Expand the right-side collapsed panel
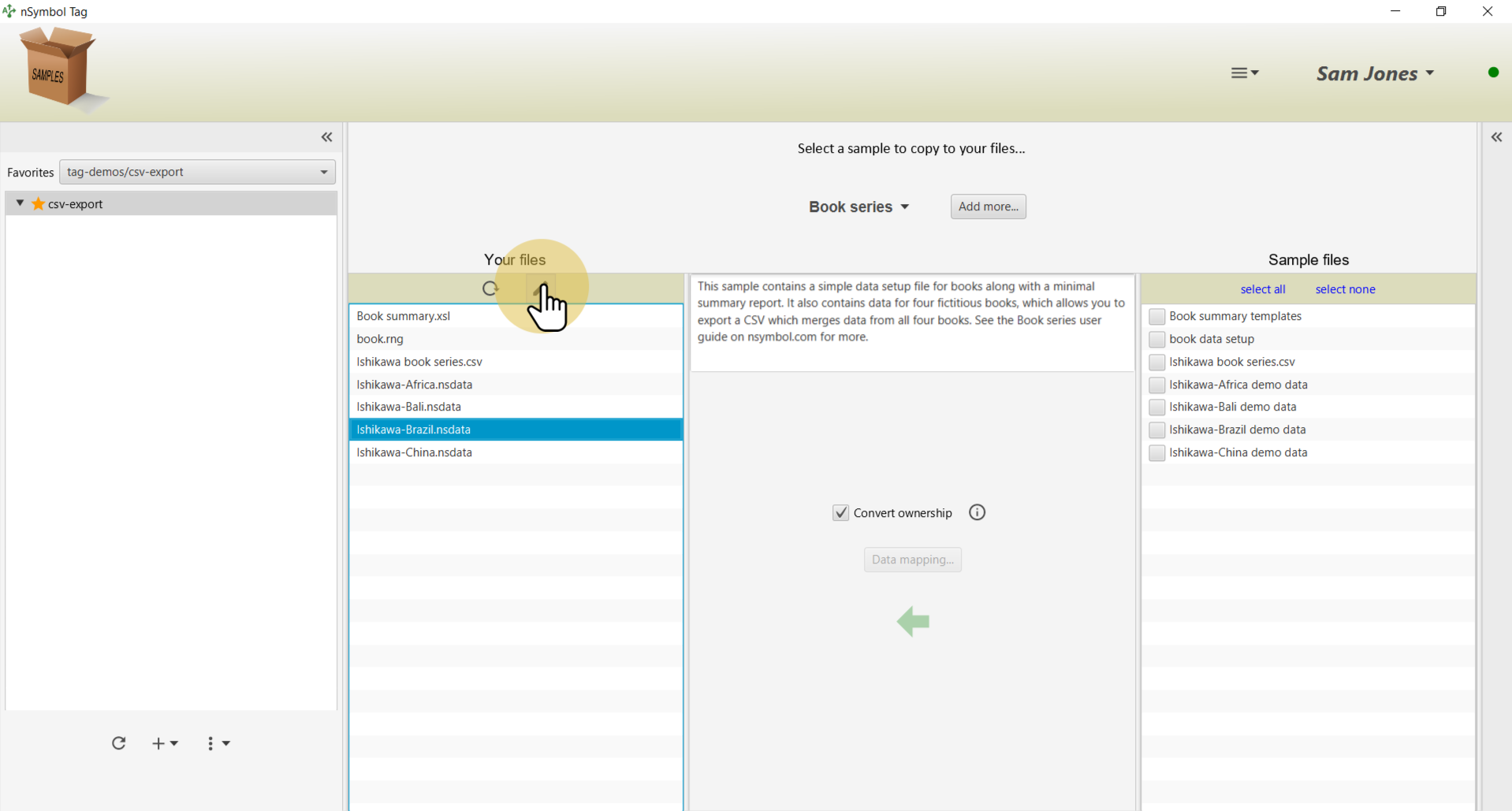This screenshot has width=1512, height=811. pos(1496,137)
